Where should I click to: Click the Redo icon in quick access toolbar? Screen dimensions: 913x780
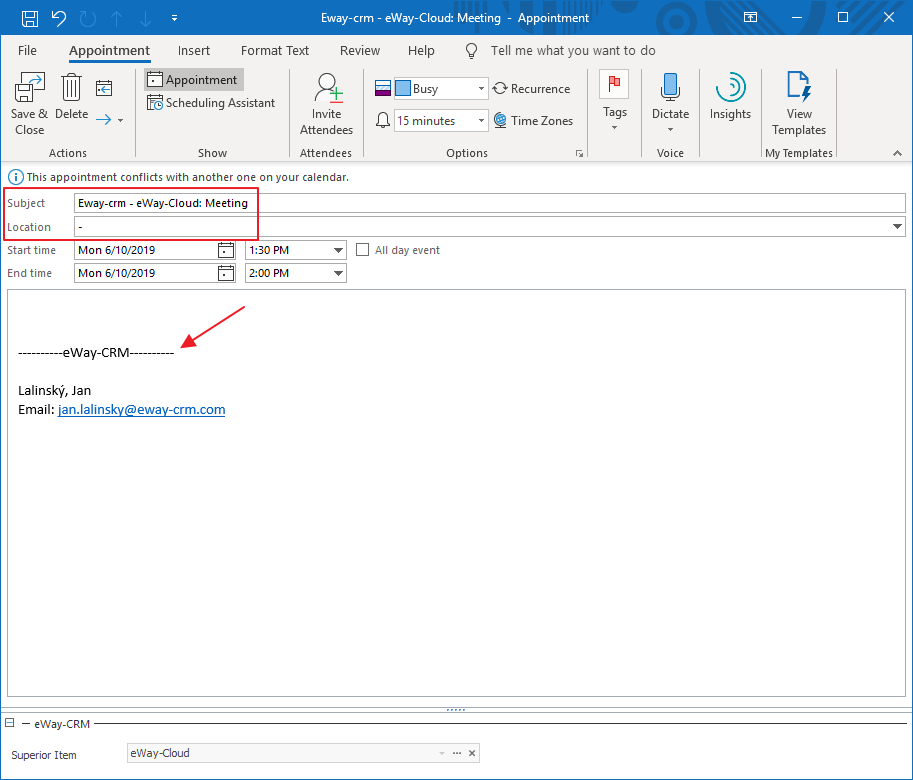[x=87, y=18]
